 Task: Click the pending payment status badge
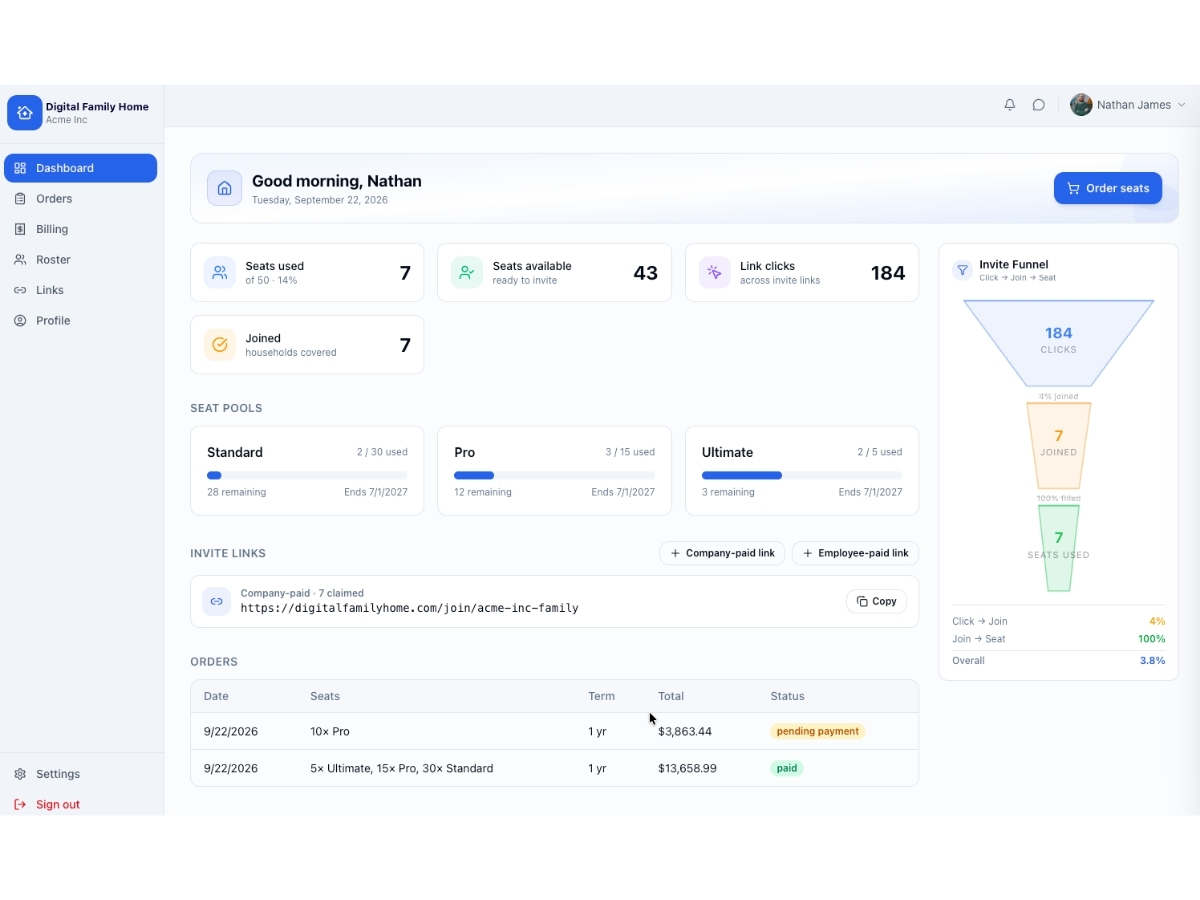tap(817, 731)
